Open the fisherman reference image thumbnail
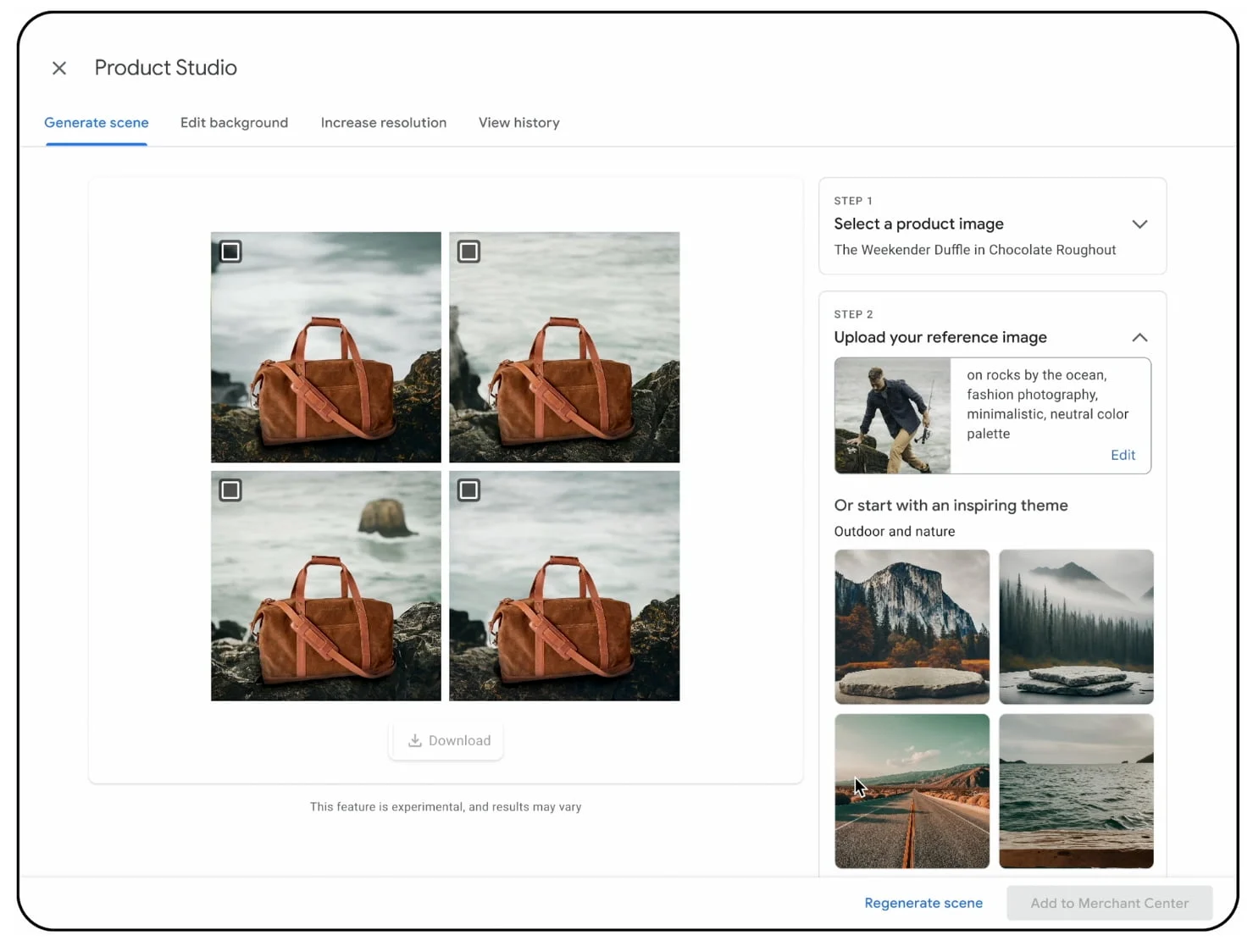The image size is (1253, 952). (892, 415)
